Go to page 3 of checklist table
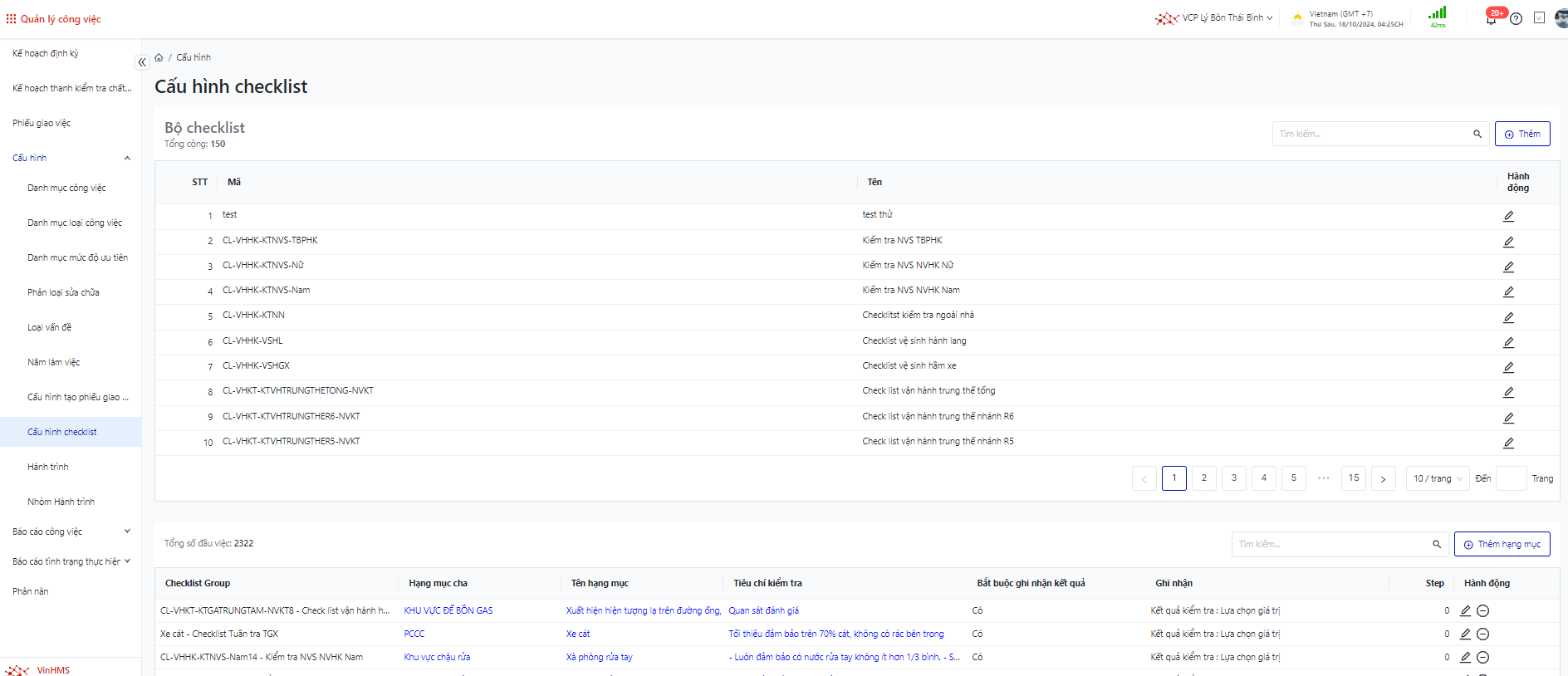This screenshot has height=676, width=1568. pos(1233,478)
